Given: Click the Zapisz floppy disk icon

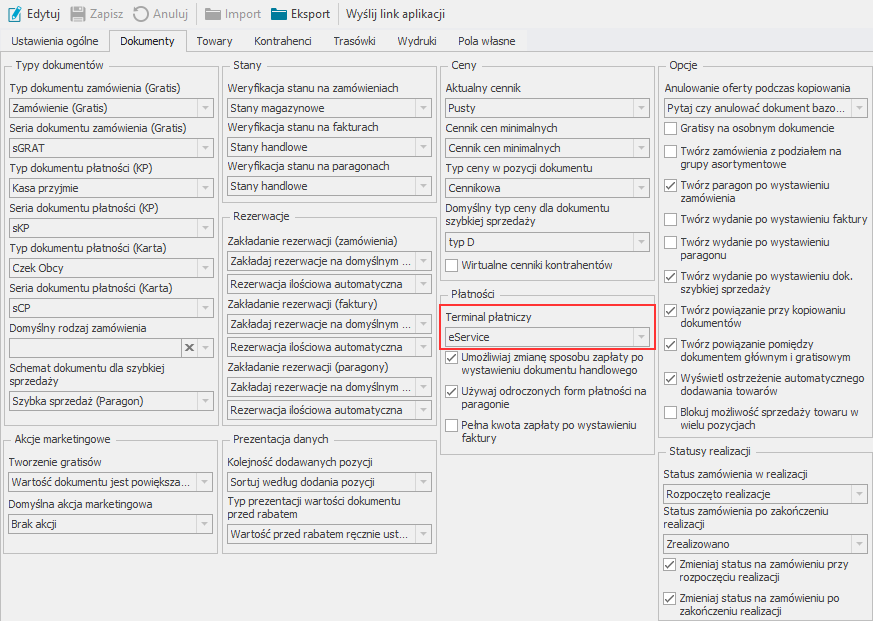Looking at the screenshot, I should (79, 14).
